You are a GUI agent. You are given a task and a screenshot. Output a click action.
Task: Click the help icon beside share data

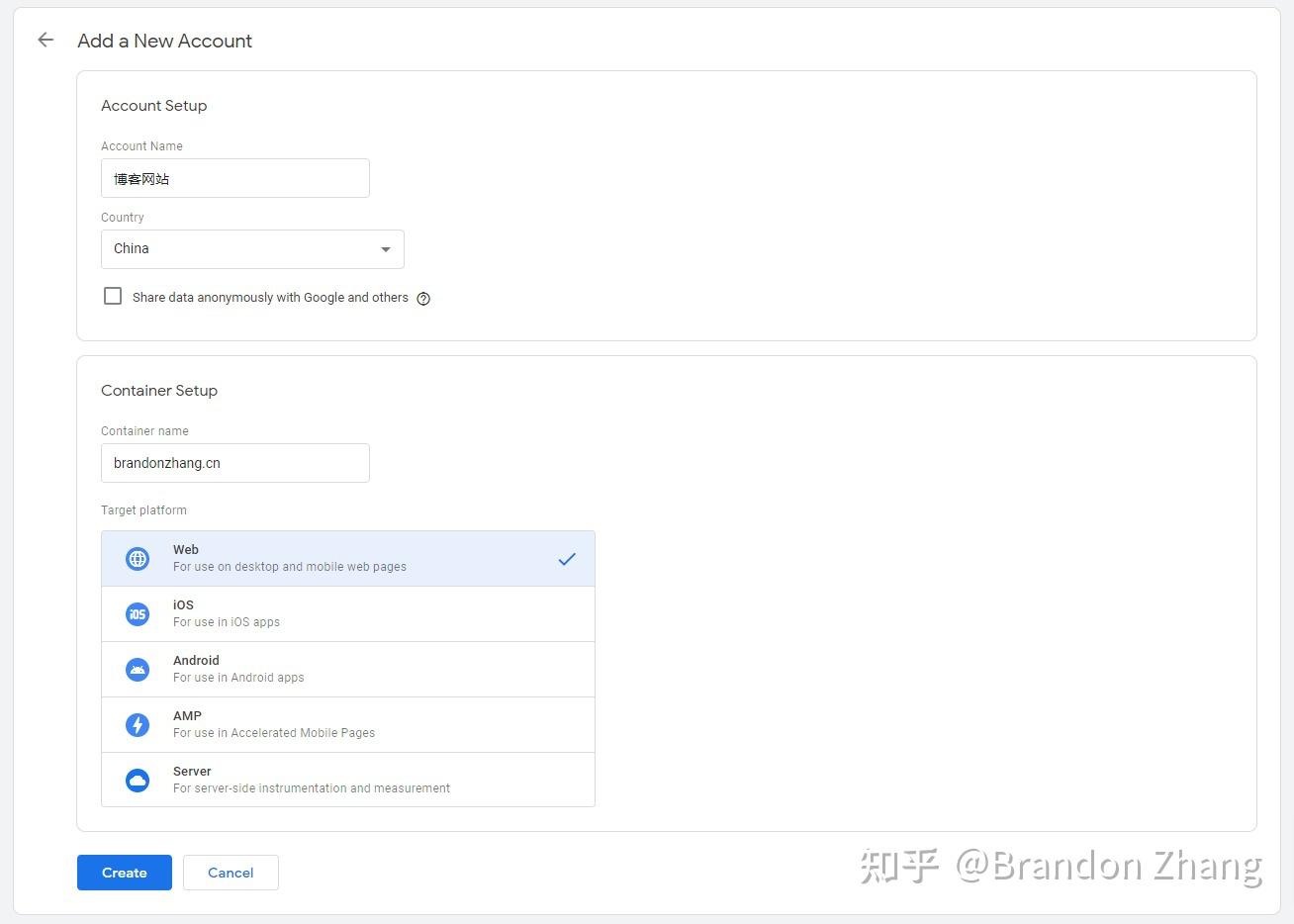(423, 299)
